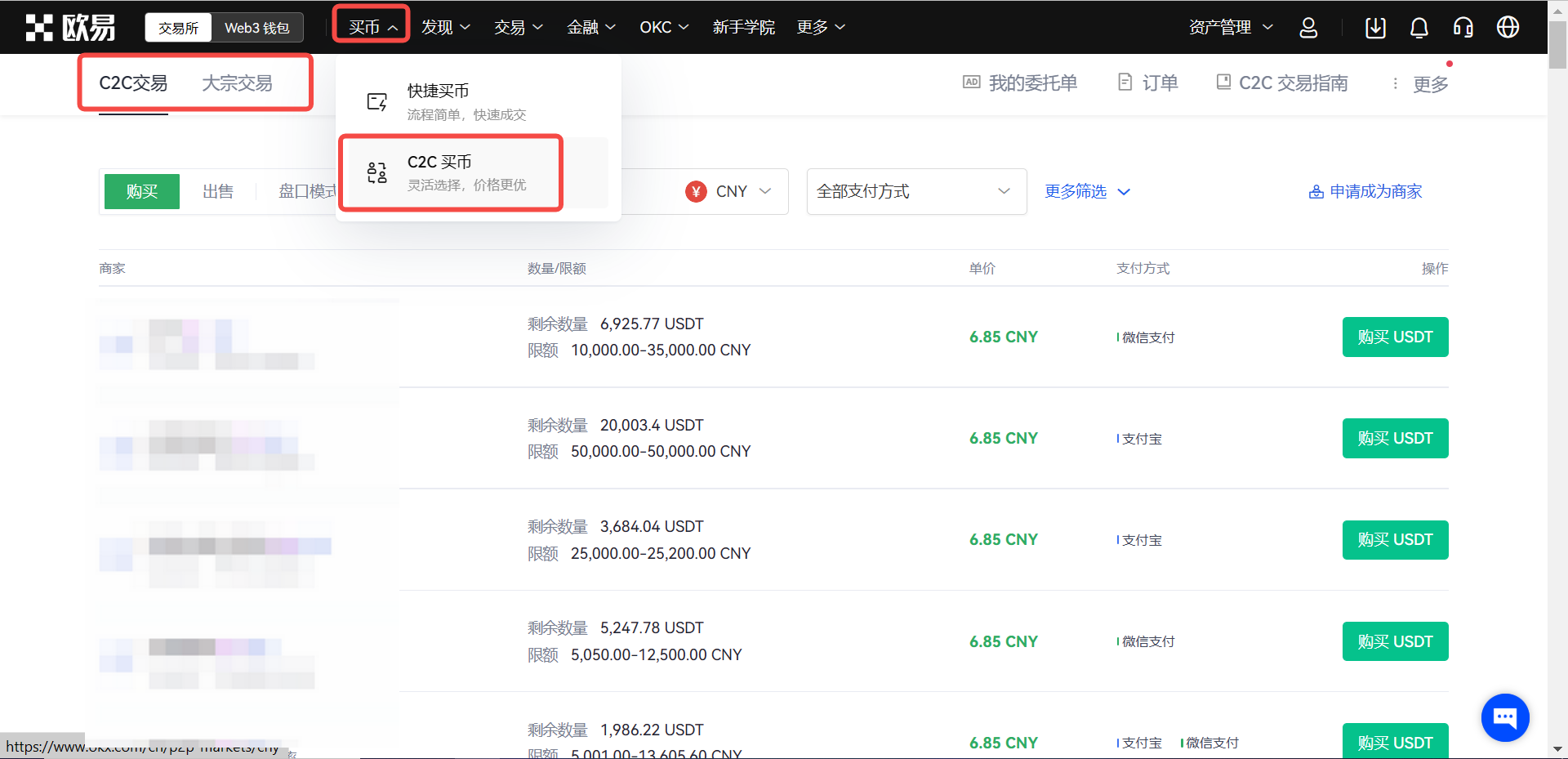Expand 更多筛选 filter options

pyautogui.click(x=1087, y=192)
